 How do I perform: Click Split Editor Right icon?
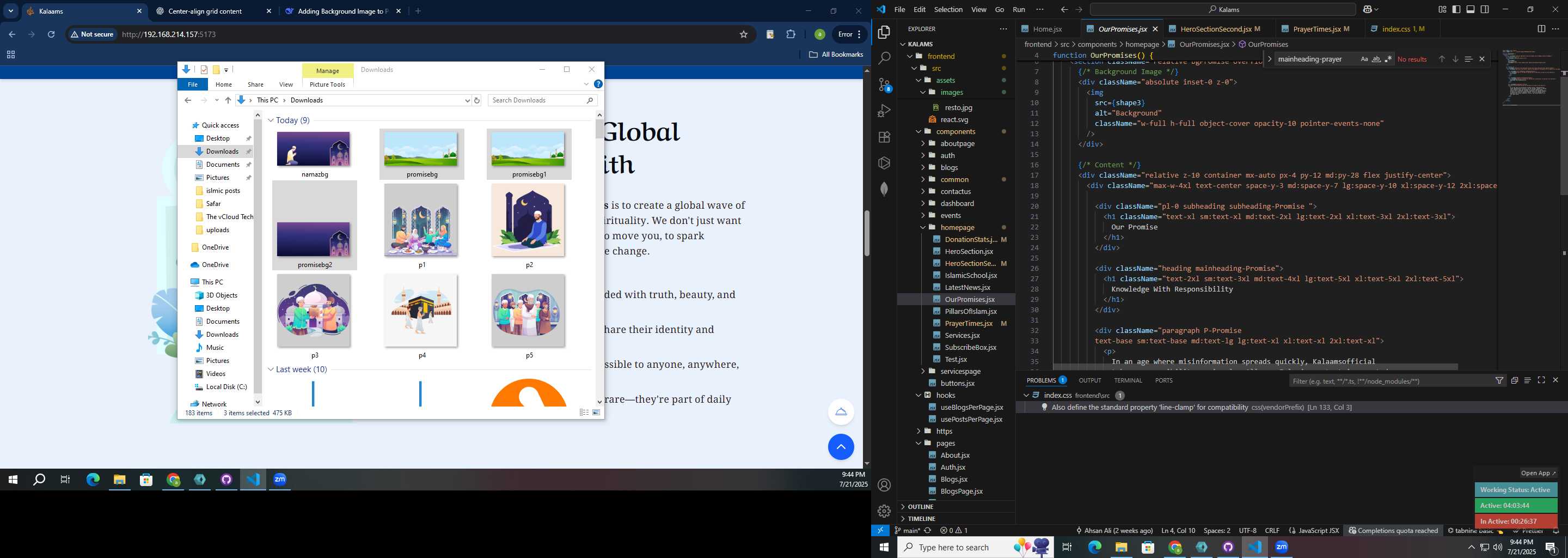[x=1541, y=29]
